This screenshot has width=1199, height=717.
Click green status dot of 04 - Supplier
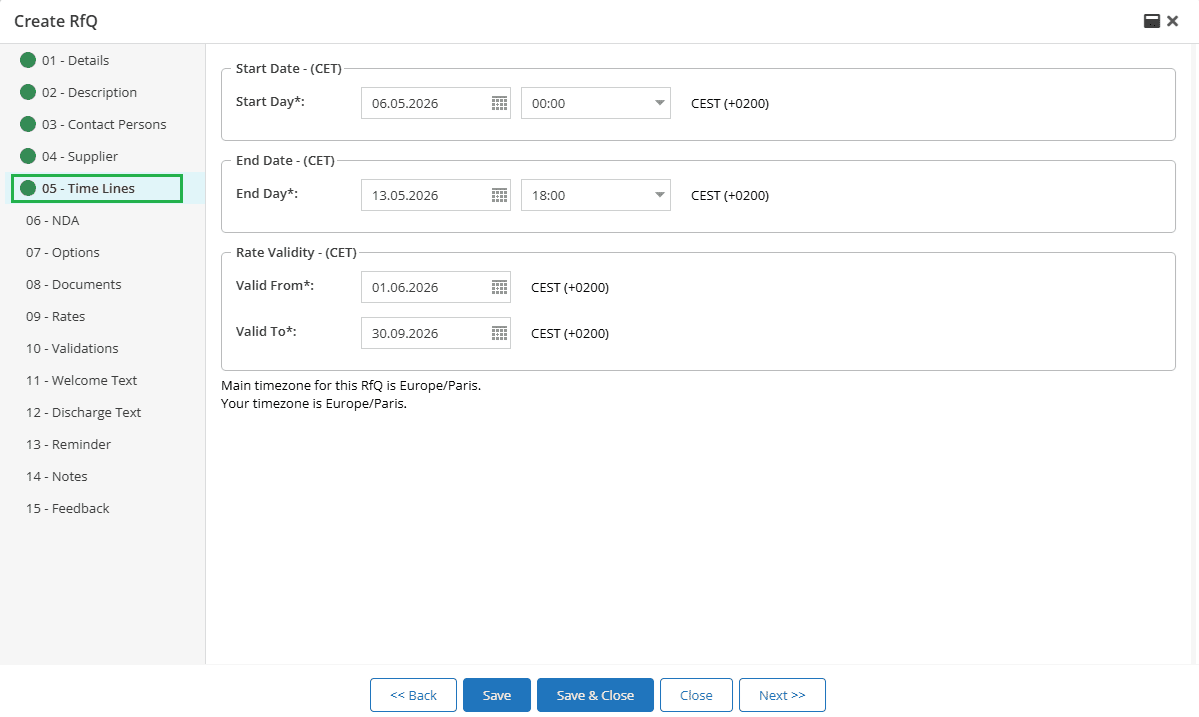coord(28,156)
